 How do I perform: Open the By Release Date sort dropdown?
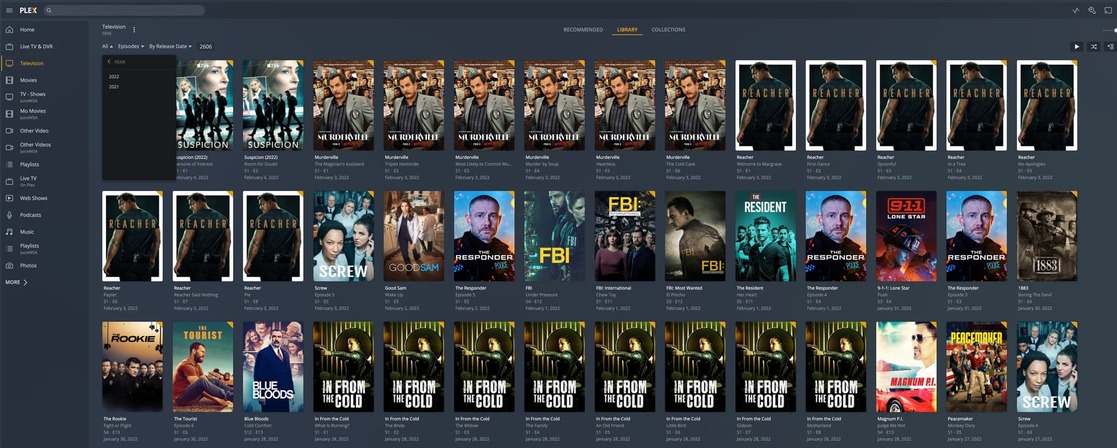(171, 46)
